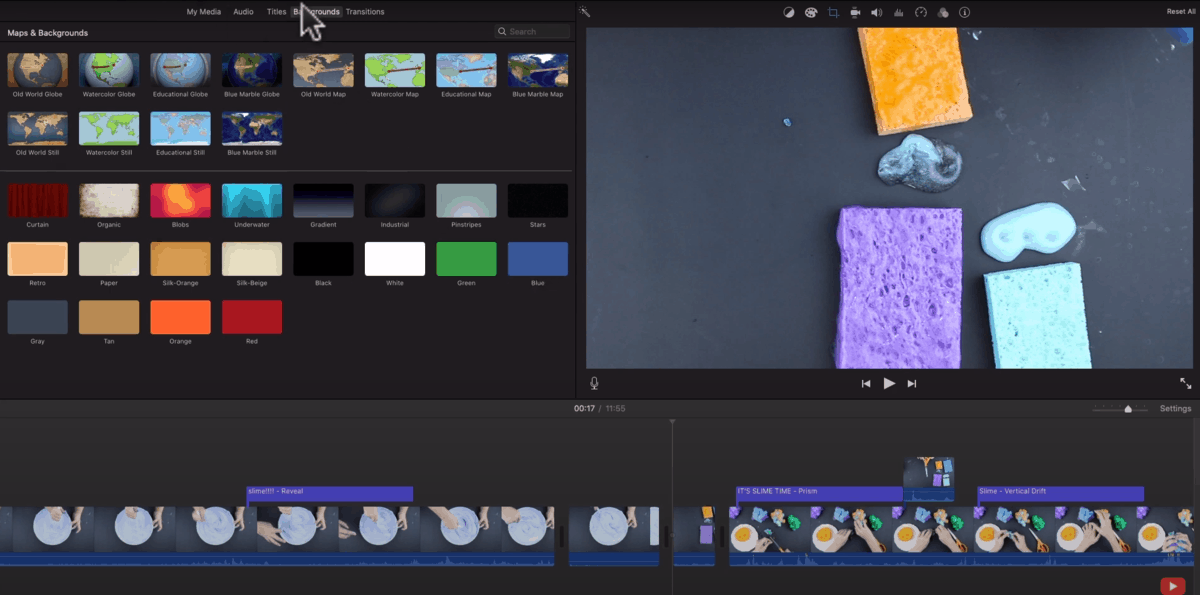Screen dimensions: 1200x595
Task: Open the Noise Reduction and Equalizer controls
Action: tap(899, 12)
